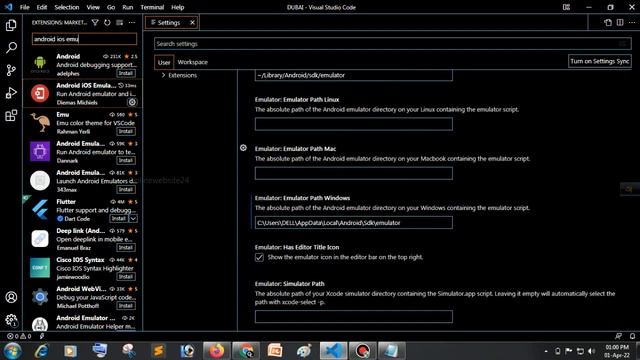Viewport: 640px width, 360px height.
Task: Open the Accounts icon in activity bar
Action: [x=11, y=297]
